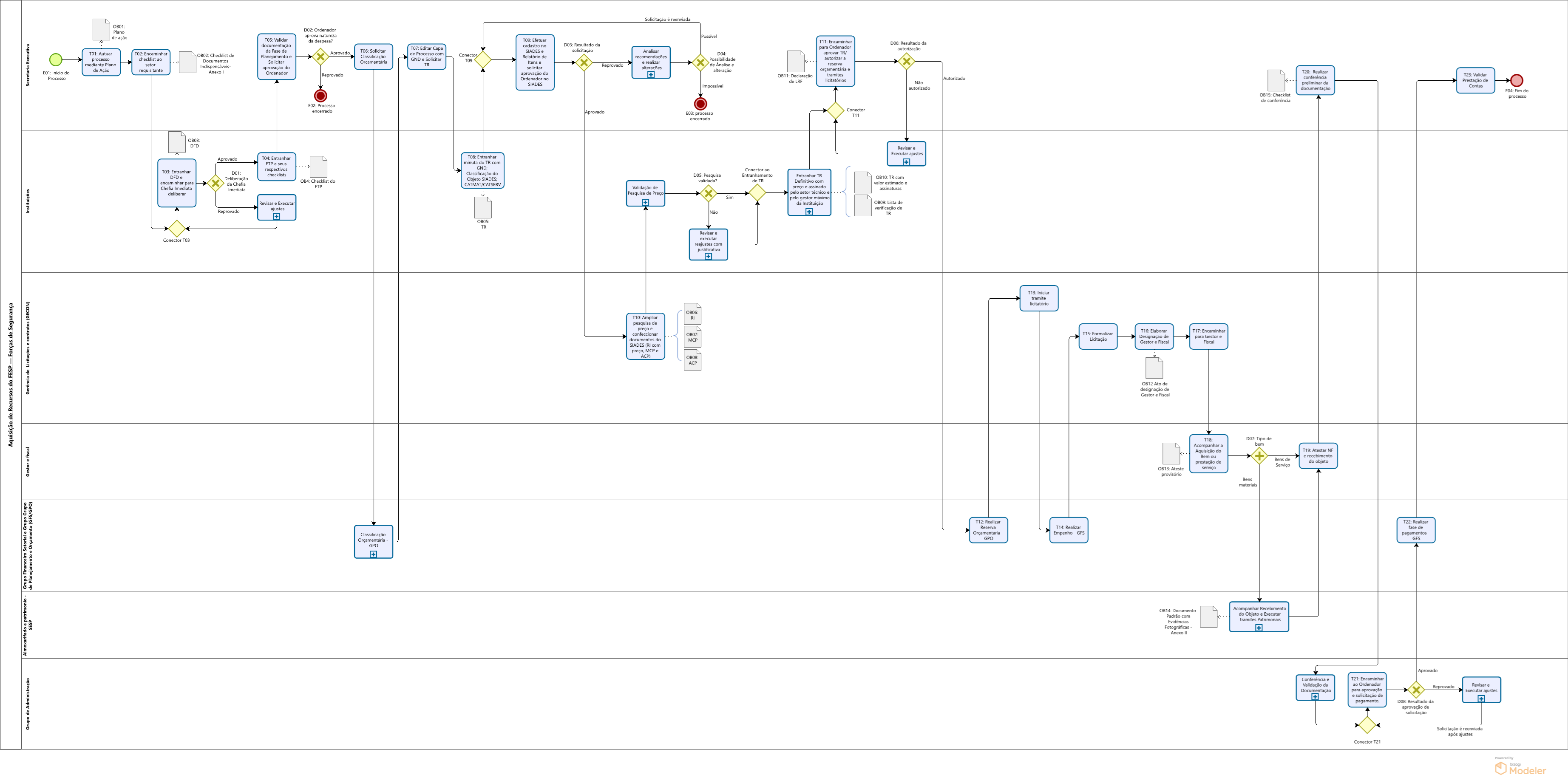Select the D06 Resultado da autorização gateway
Viewport: 1568px width, 775px height.
906,62
